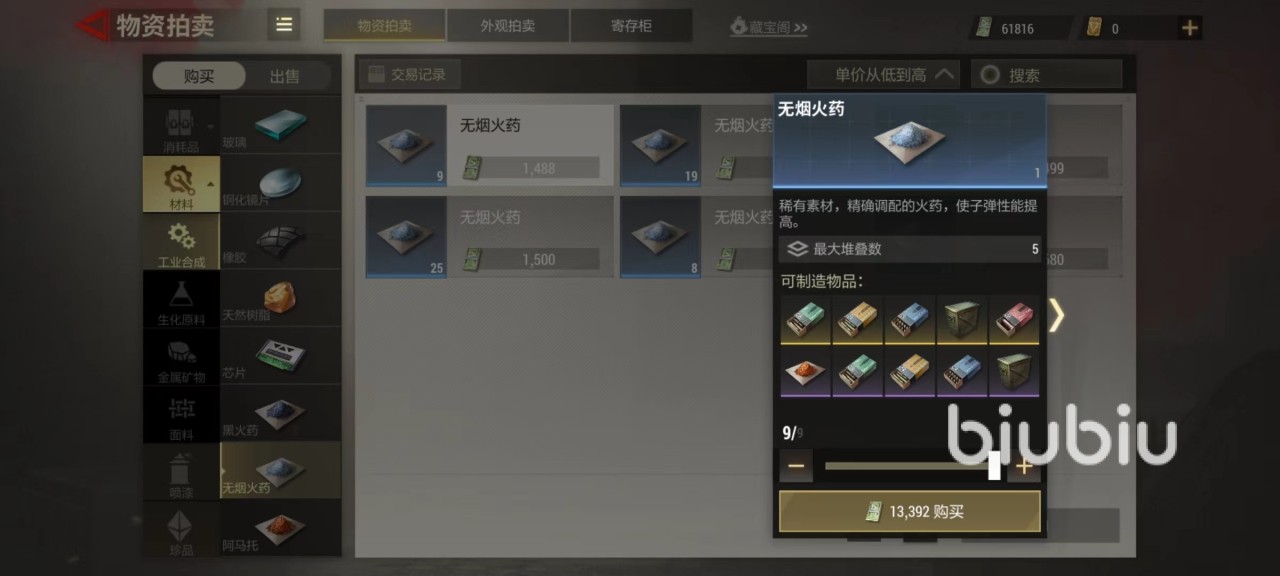Viewport: 1280px width, 576px height.
Task: Click the plus icon to add currency
Action: [x=1190, y=28]
